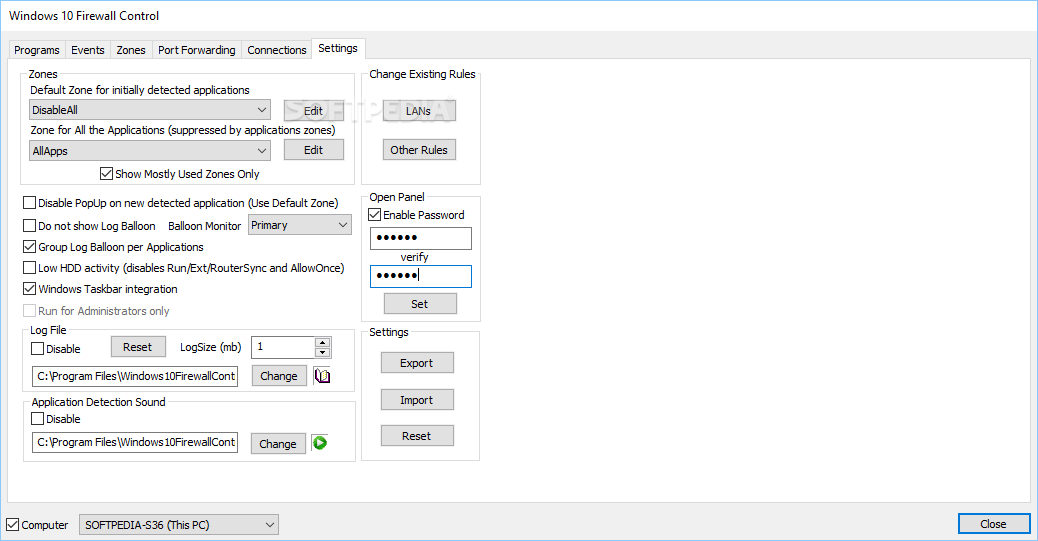Change the detection sound file
Image resolution: width=1038 pixels, height=541 pixels.
click(278, 444)
